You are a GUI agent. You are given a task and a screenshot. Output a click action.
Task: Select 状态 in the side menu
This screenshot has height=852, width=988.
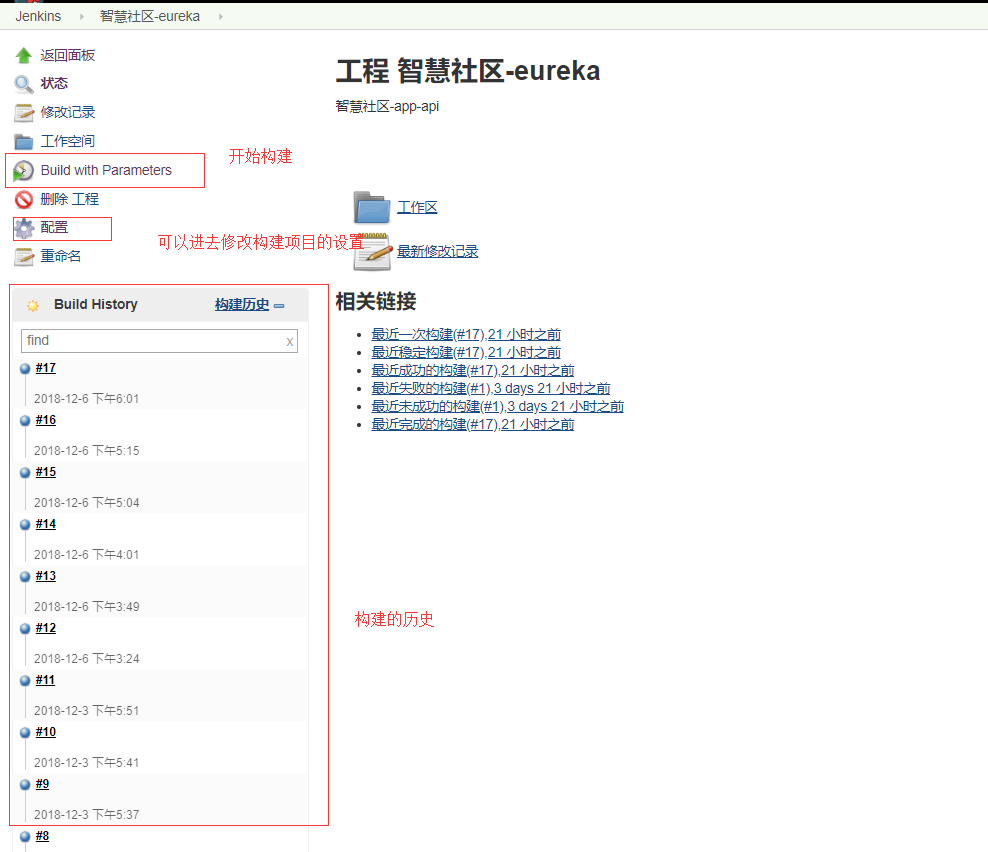(x=54, y=83)
